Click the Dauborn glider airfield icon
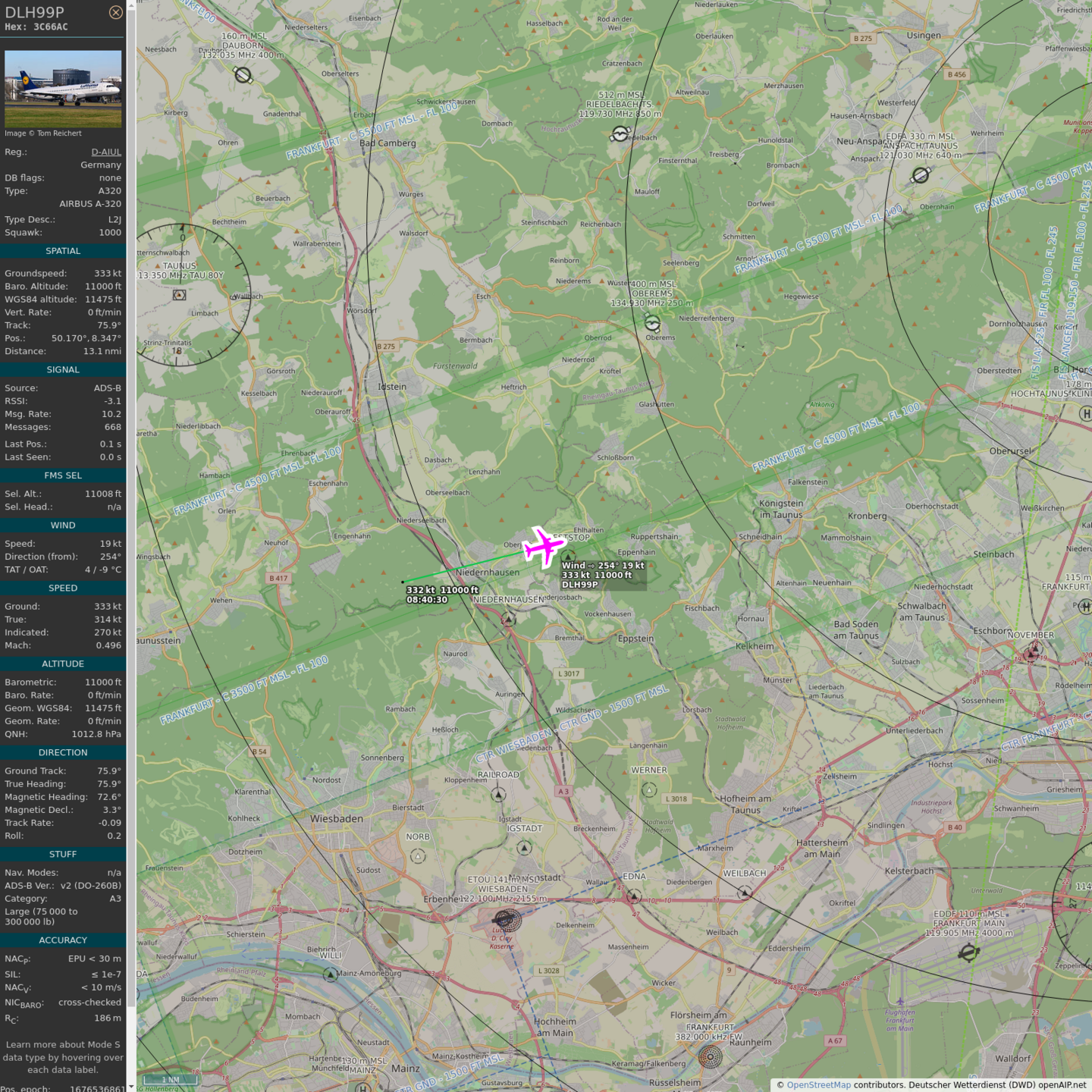This screenshot has height=1092, width=1092. pyautogui.click(x=243, y=75)
